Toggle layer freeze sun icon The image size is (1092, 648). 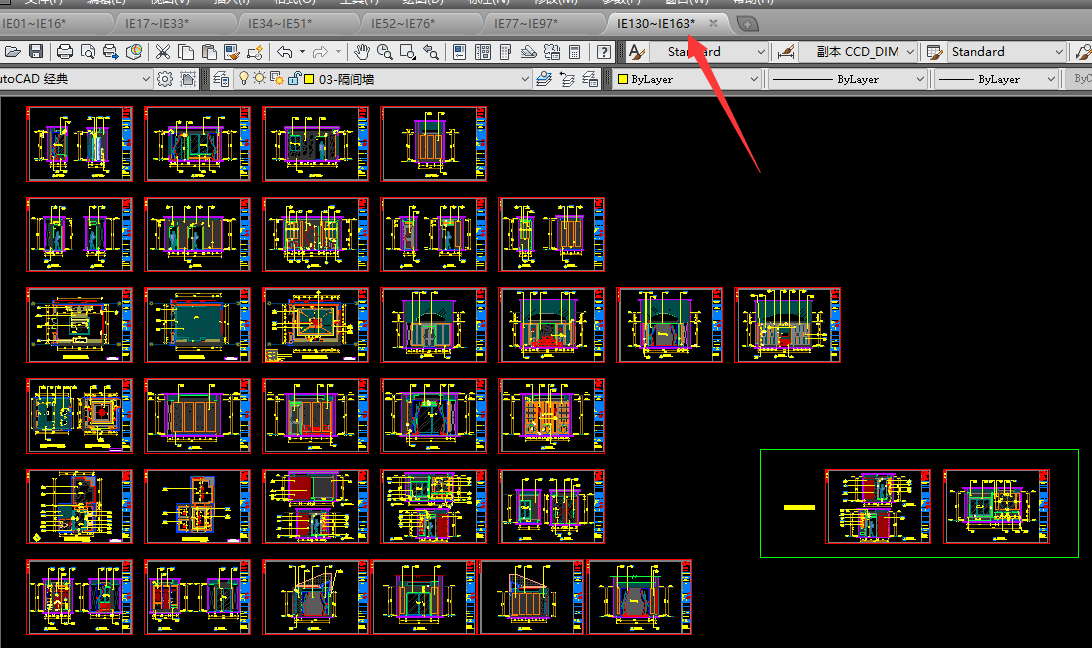point(259,78)
